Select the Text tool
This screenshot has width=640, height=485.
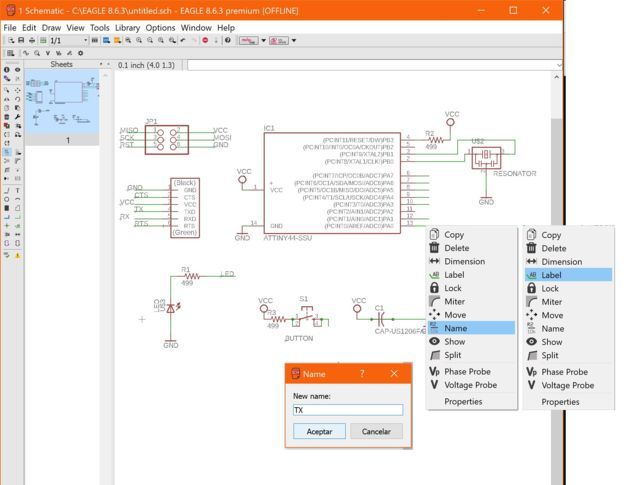(x=18, y=191)
